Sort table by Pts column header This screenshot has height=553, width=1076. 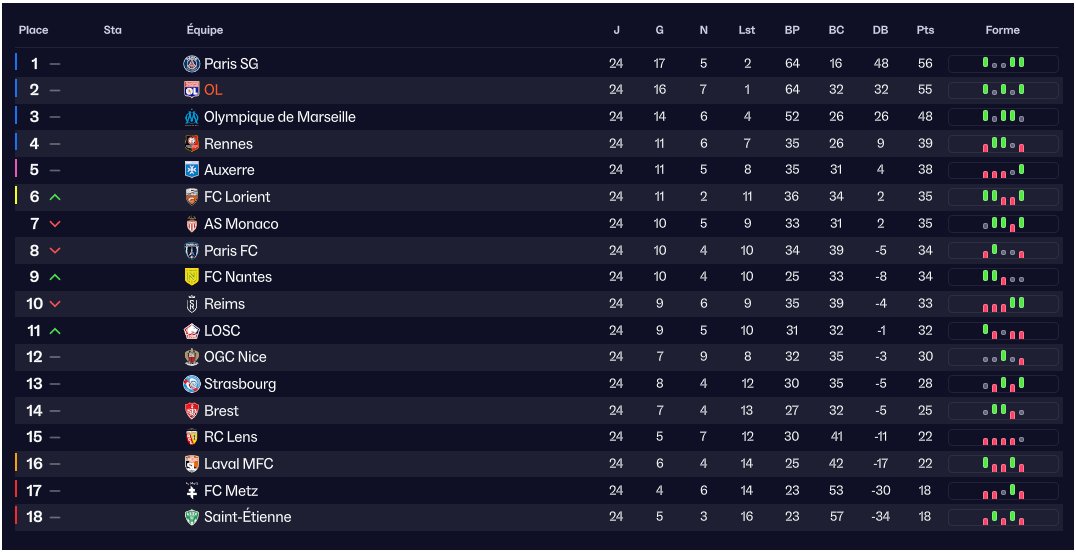pos(925,30)
